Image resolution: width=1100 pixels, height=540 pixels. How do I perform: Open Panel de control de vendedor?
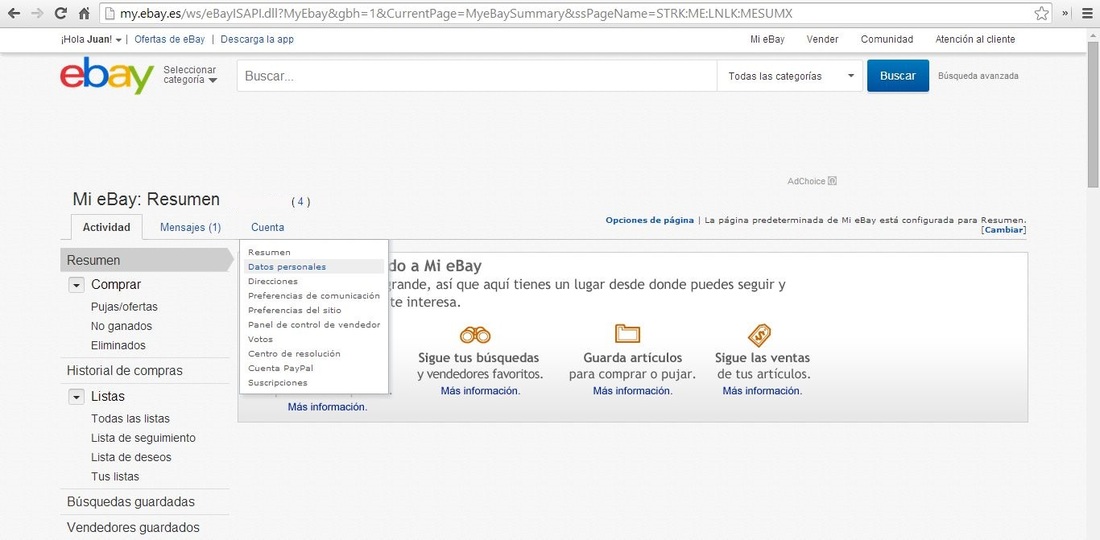click(x=314, y=325)
